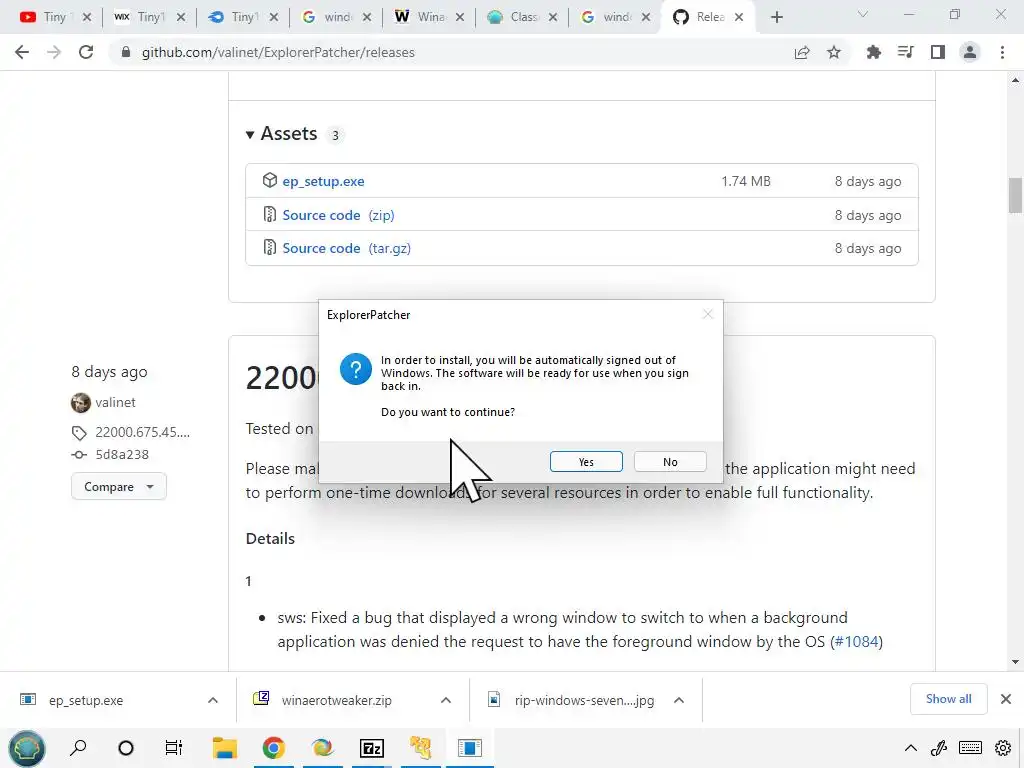This screenshot has height=768, width=1024.
Task: Open the Chrome three-dot menu
Action: tap(1002, 52)
